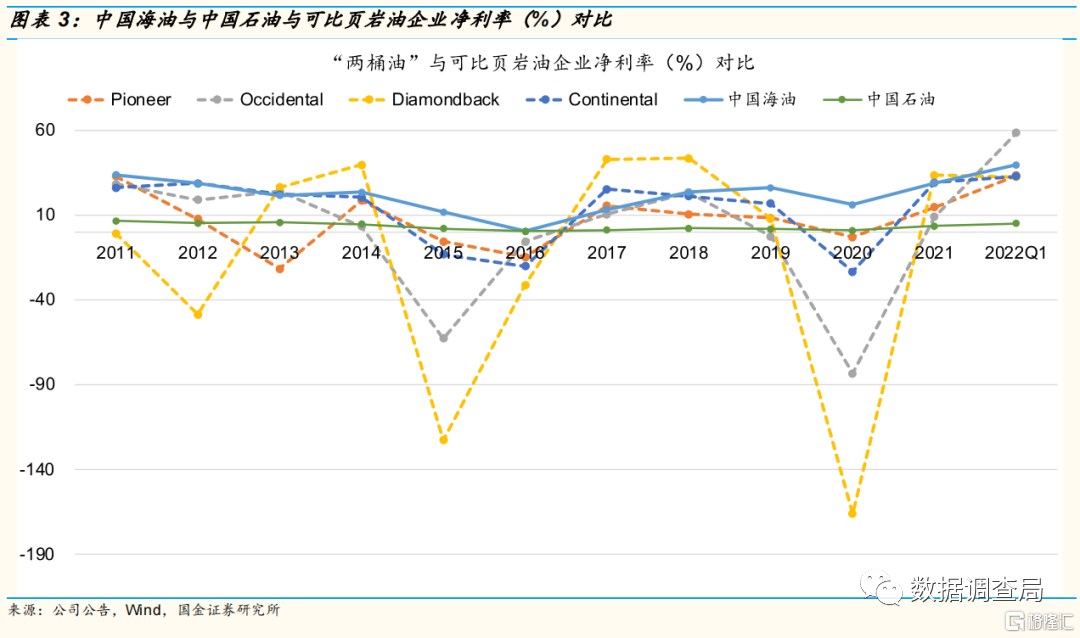This screenshot has width=1080, height=638.
Task: Click the y-axis label 60
Action: [x=45, y=130]
